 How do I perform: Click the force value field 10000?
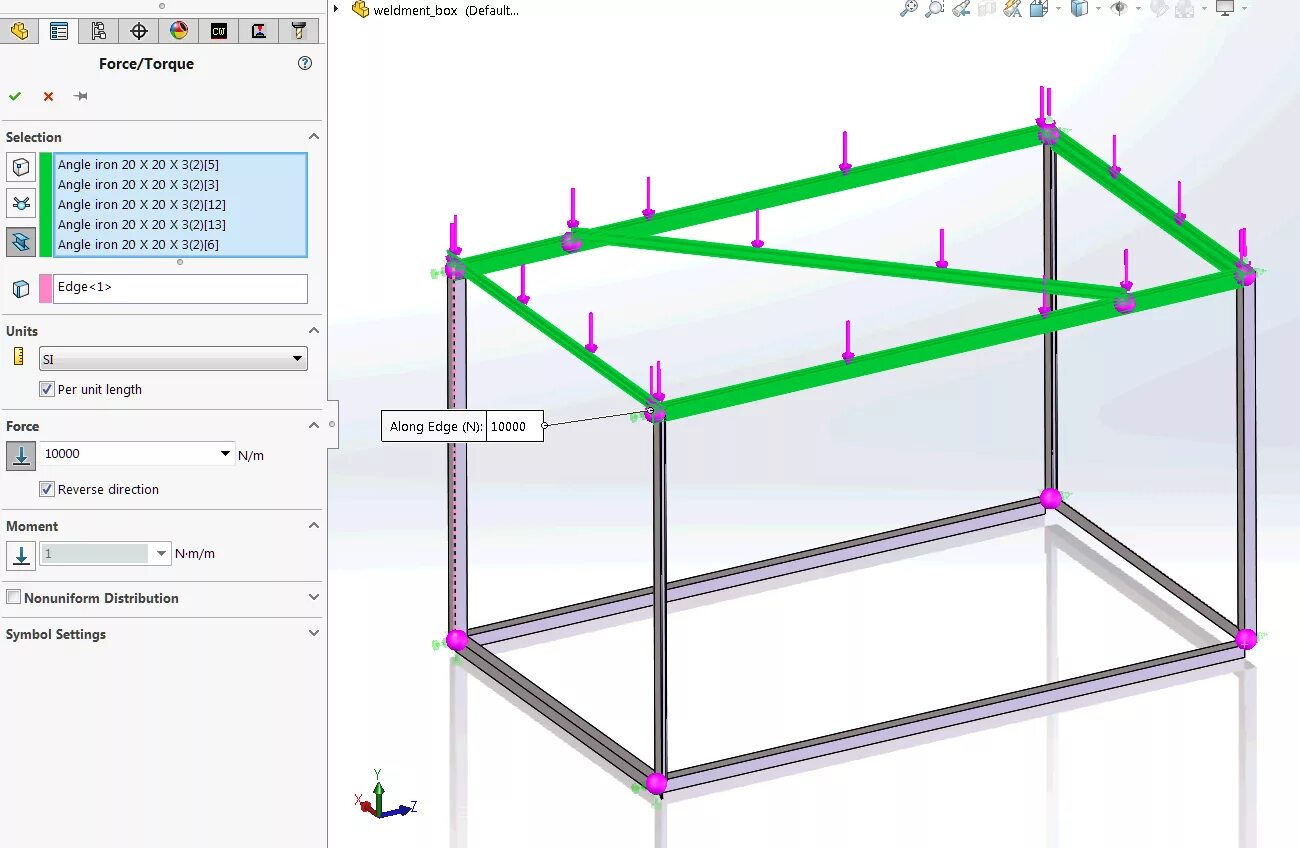(x=128, y=454)
